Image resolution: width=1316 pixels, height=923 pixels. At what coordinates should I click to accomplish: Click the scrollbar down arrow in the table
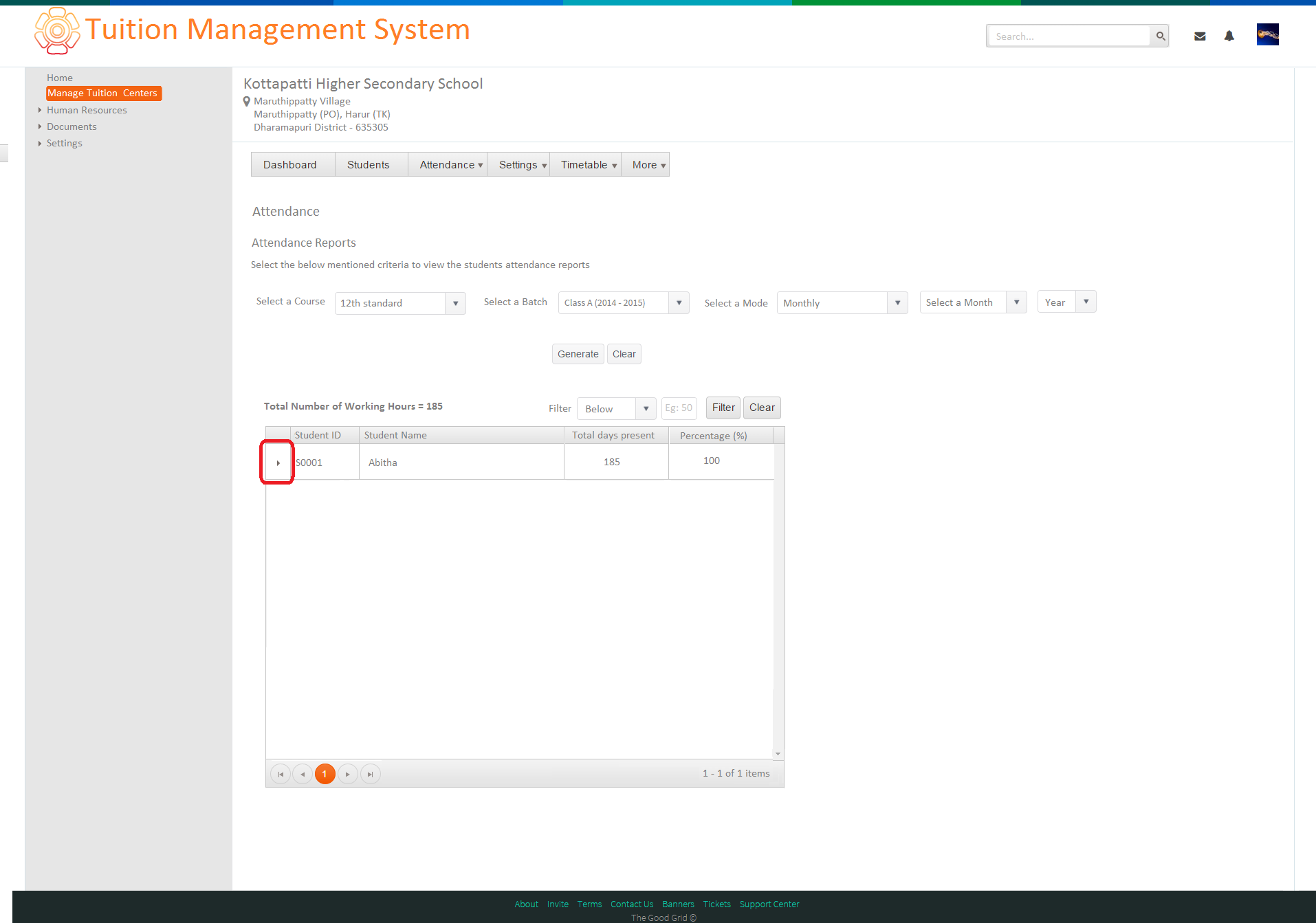[x=778, y=754]
